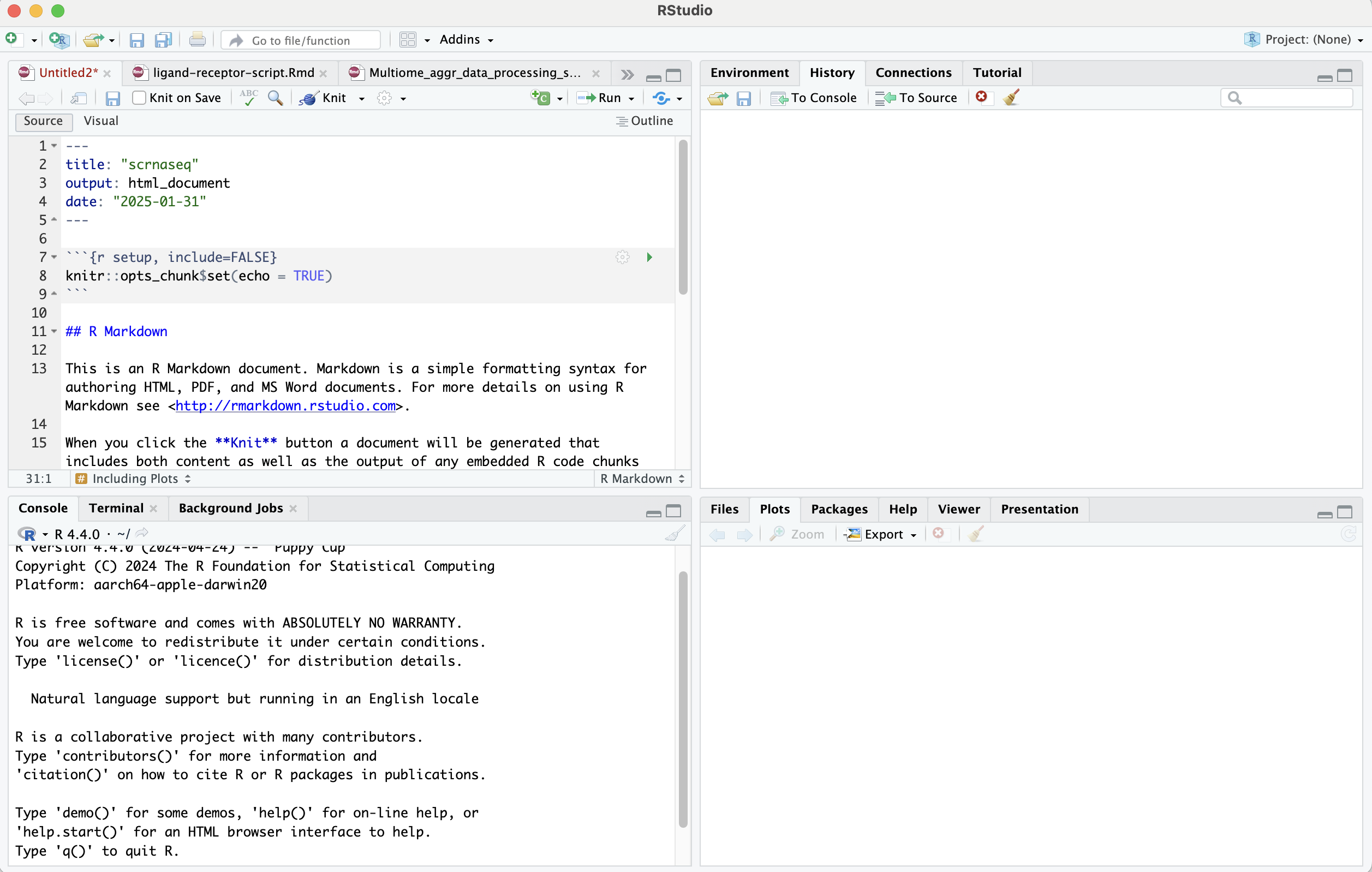Run spell check with ABC icon
This screenshot has width=1372, height=872.
pyautogui.click(x=248, y=97)
